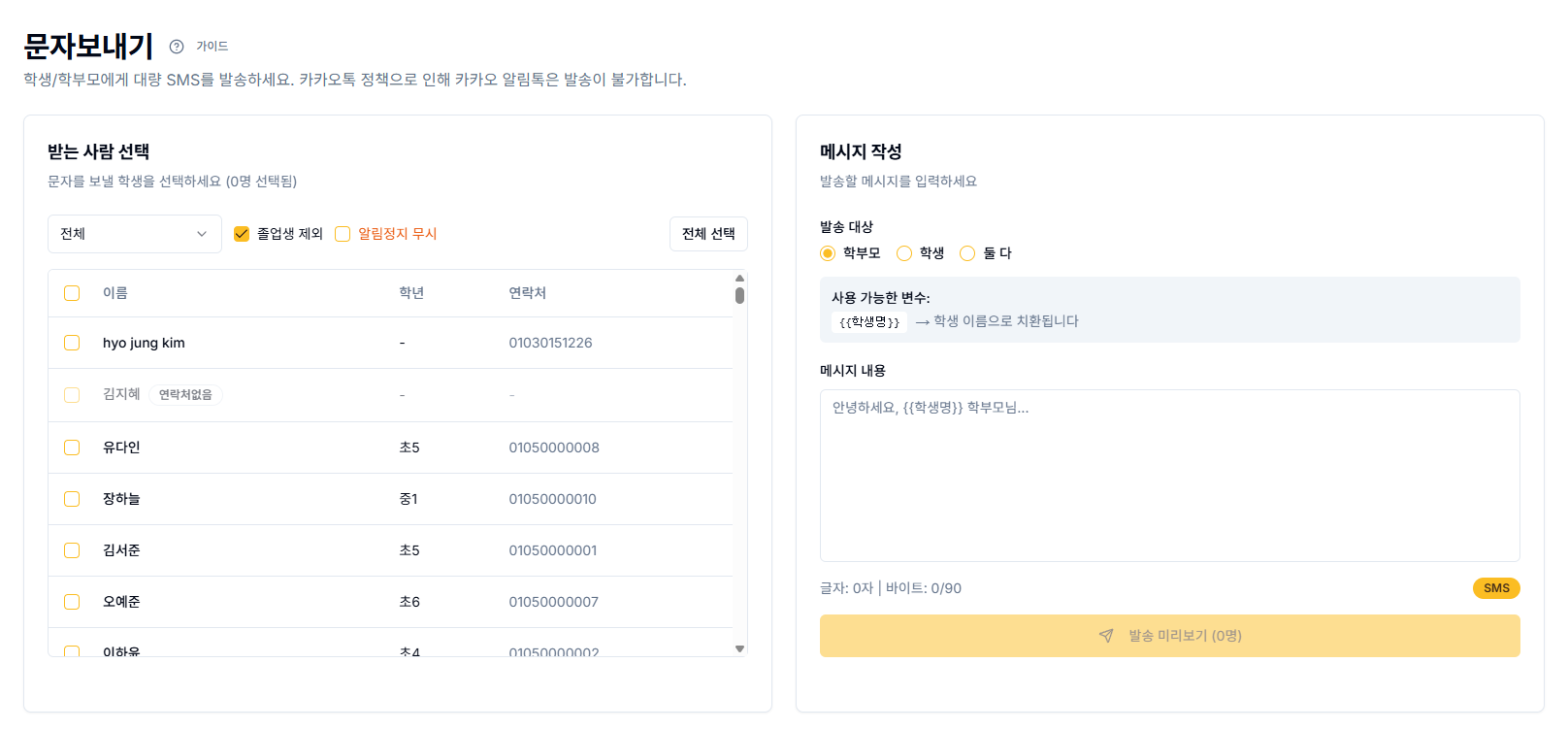Select the checkbox for 유다인
Image resolution: width=1568 pixels, height=730 pixels.
pyautogui.click(x=72, y=448)
